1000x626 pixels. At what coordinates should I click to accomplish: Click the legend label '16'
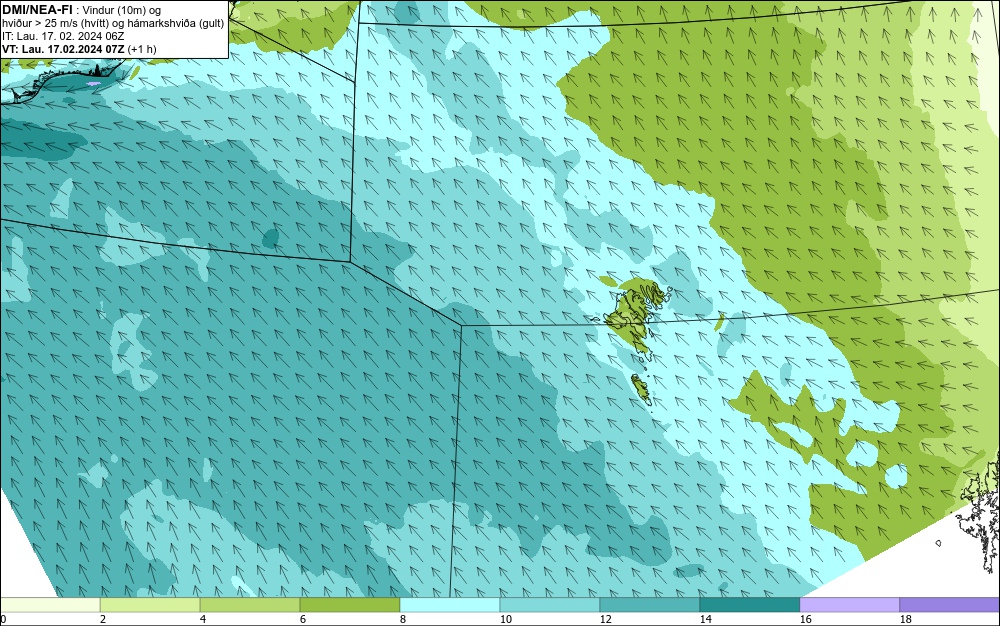tap(805, 619)
